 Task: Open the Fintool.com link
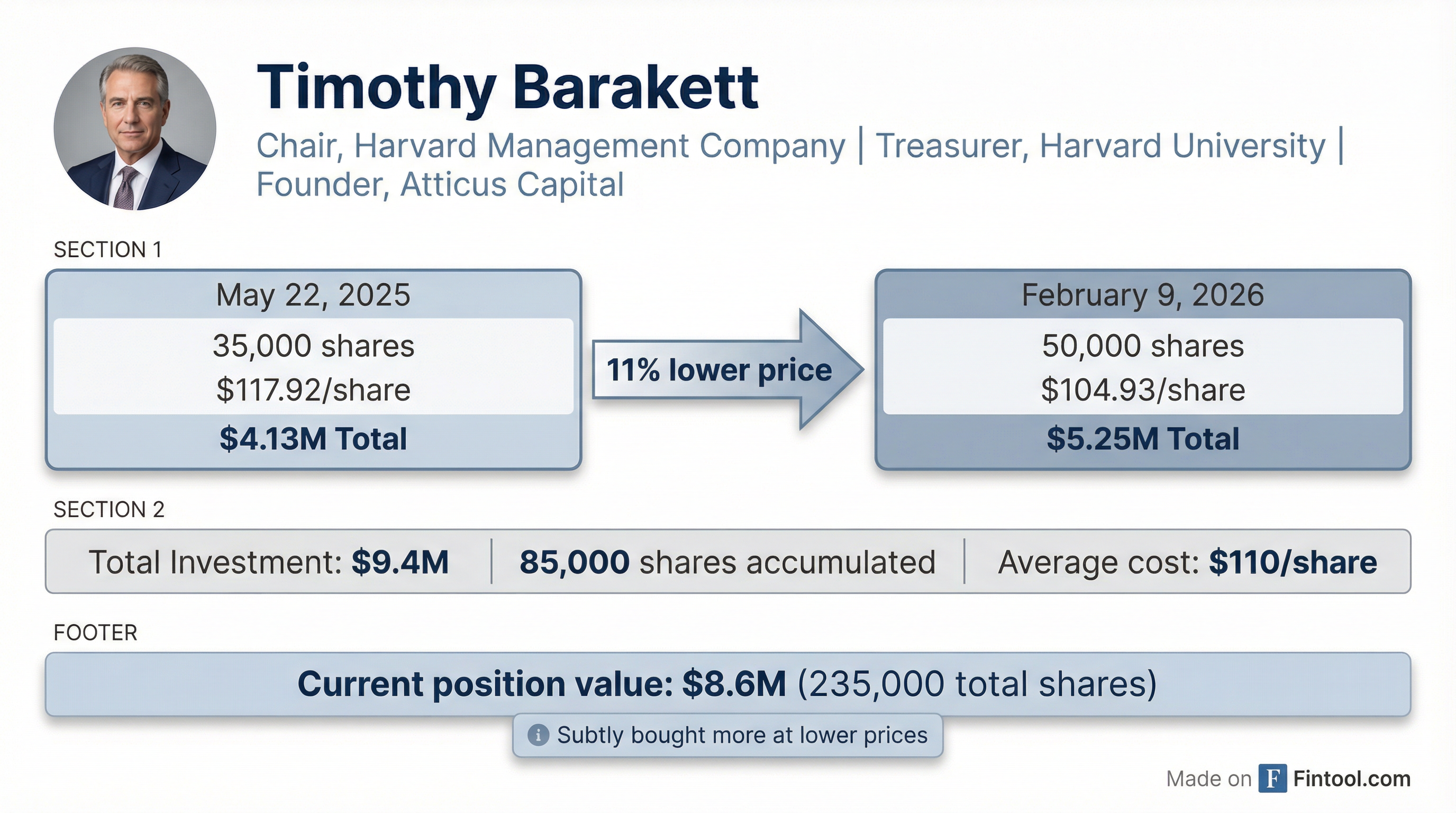1351,779
